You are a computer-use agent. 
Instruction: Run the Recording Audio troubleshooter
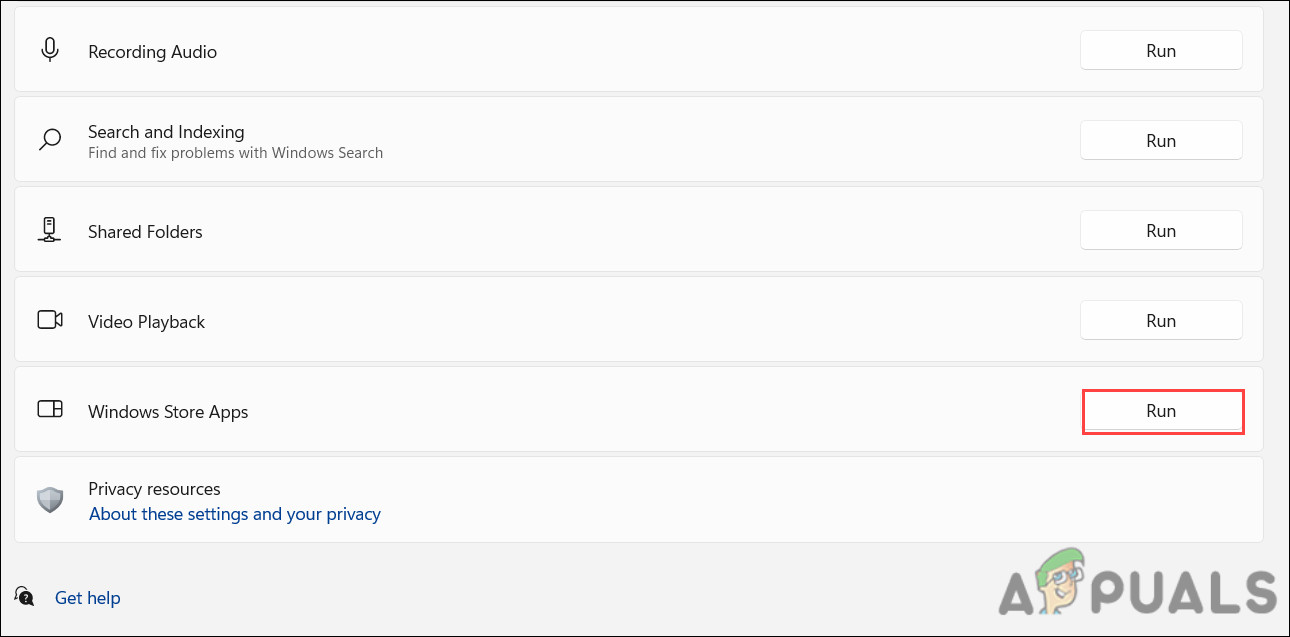pyautogui.click(x=1160, y=50)
